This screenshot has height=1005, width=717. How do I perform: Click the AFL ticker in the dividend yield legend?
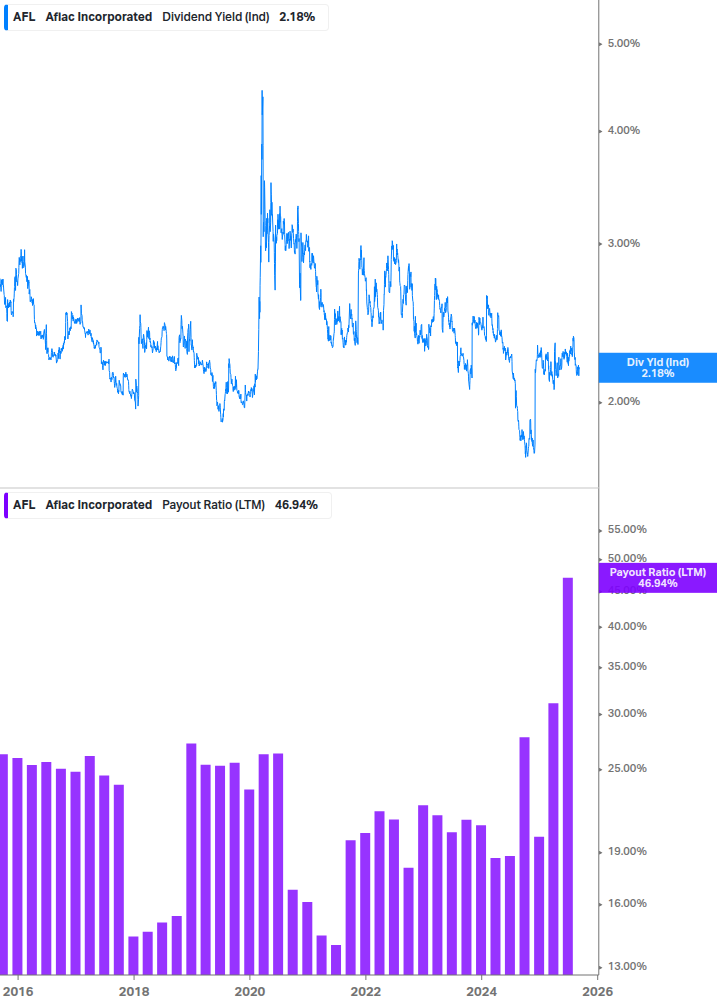(24, 17)
